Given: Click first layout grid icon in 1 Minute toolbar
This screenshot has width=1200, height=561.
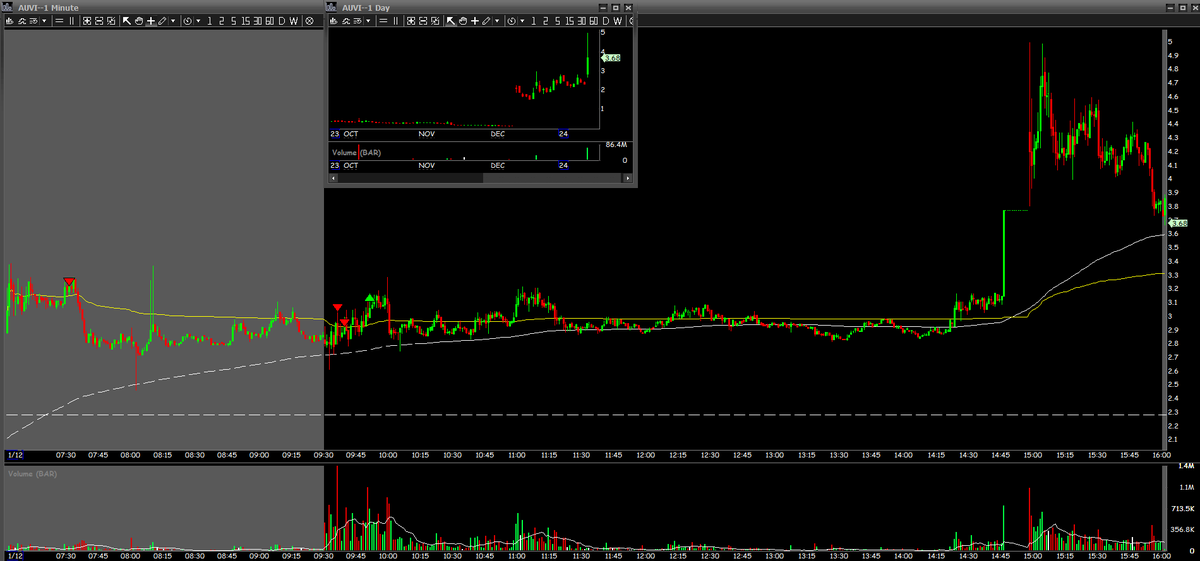Looking at the screenshot, I should [x=87, y=21].
